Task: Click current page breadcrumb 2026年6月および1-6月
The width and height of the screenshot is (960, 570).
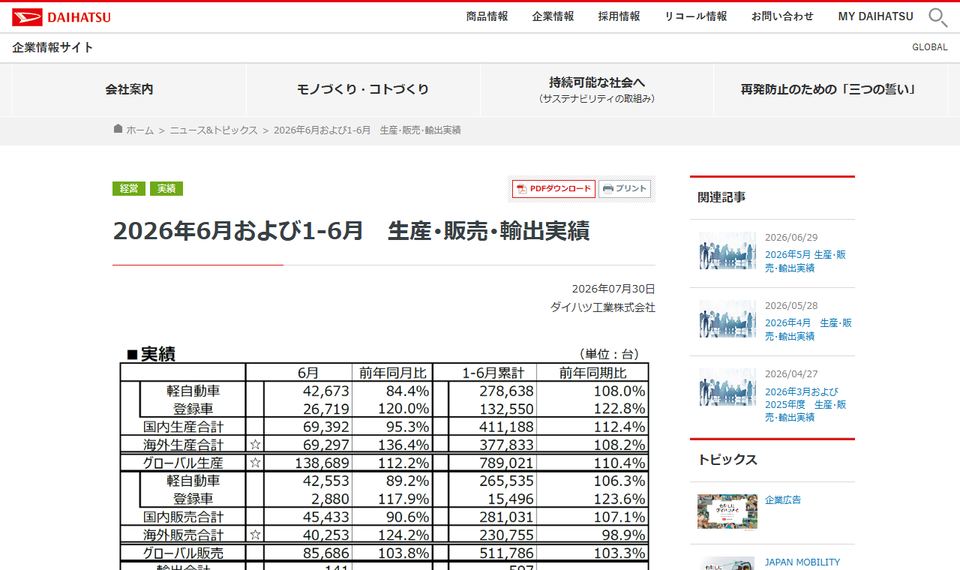Action: (x=367, y=130)
